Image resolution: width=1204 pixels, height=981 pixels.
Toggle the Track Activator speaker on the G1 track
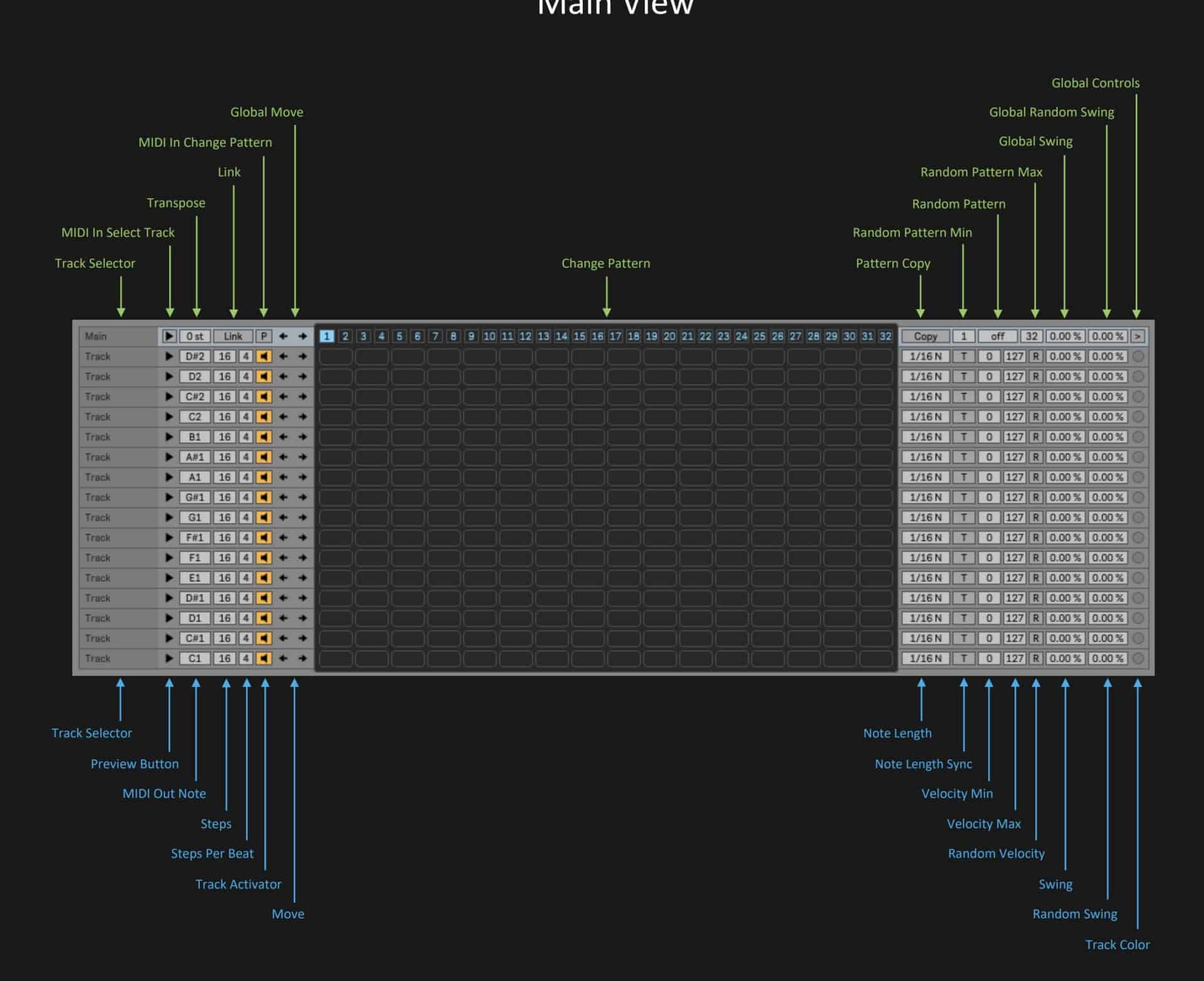coord(264,517)
